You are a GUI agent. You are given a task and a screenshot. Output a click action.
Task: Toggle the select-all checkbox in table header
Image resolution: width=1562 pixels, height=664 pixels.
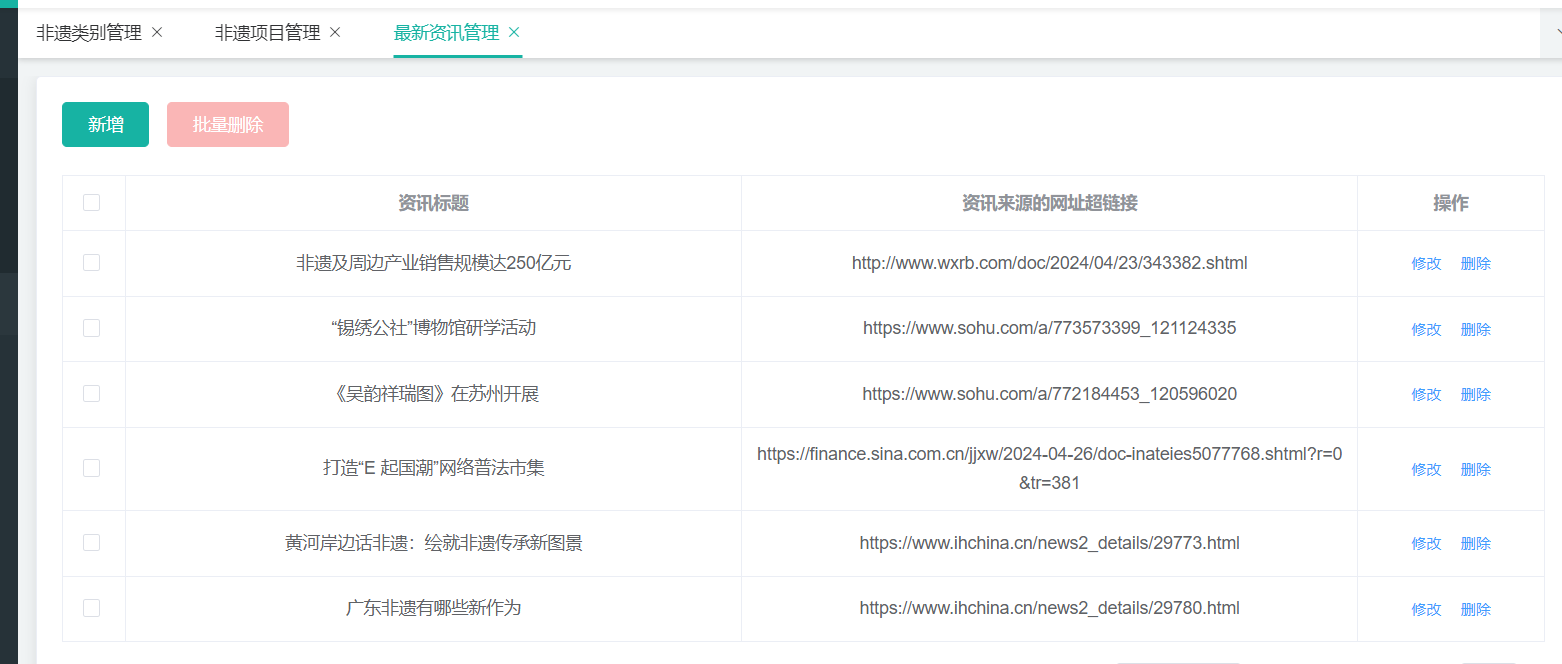pos(92,203)
